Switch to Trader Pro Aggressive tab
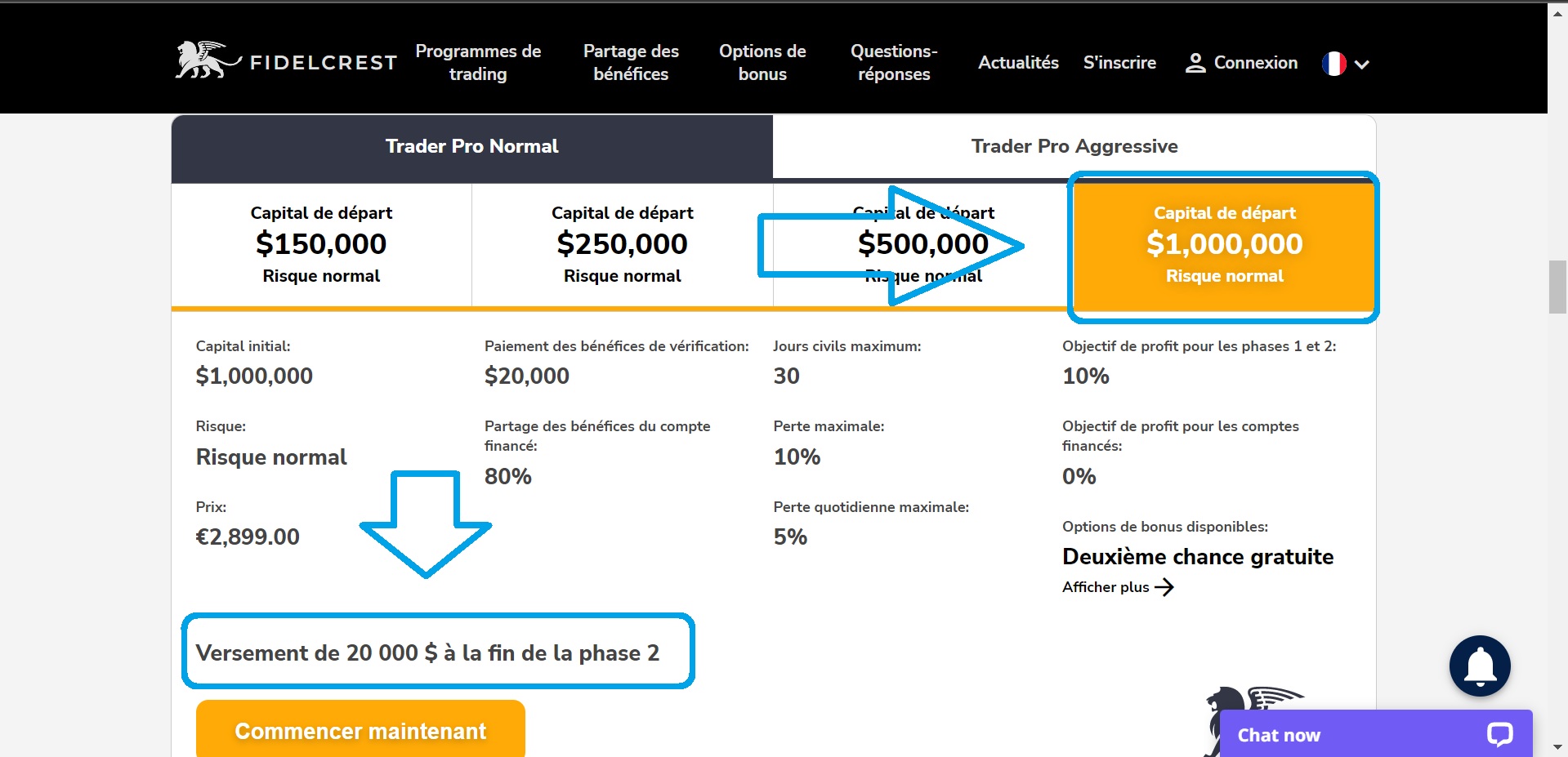This screenshot has height=757, width=1568. click(1074, 146)
